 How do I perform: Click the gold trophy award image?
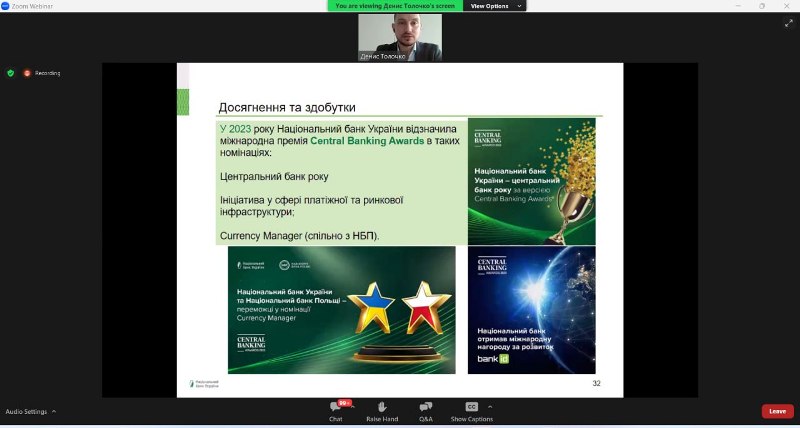coord(531,182)
